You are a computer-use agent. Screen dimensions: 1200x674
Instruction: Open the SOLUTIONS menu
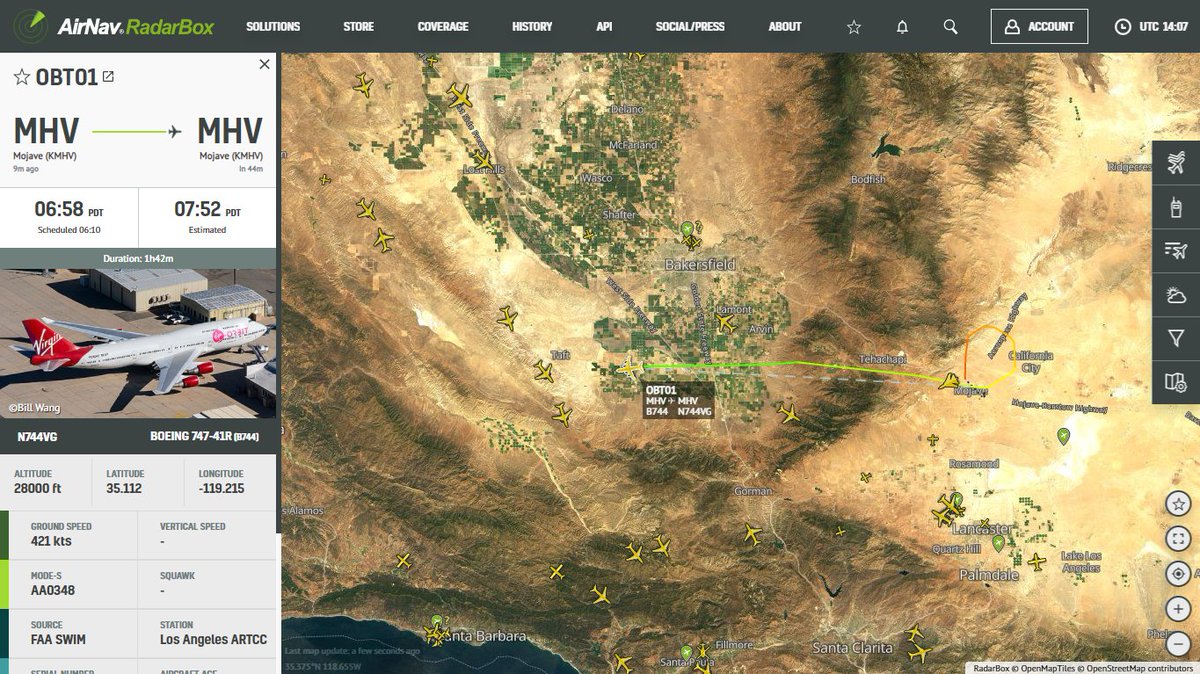click(273, 27)
